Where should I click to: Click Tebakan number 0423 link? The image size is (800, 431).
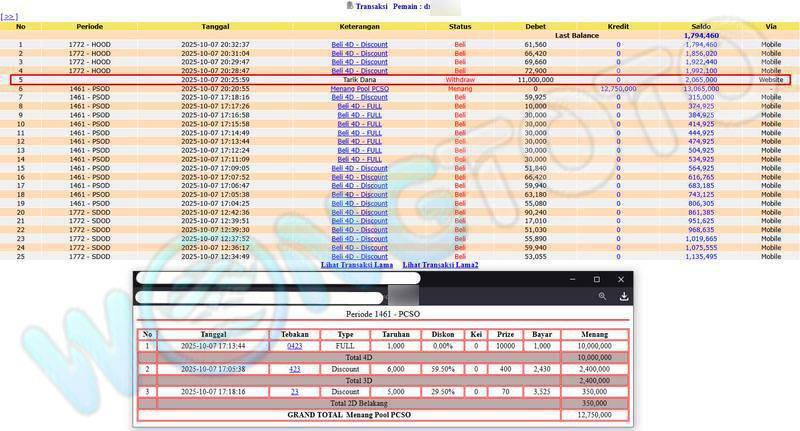(x=294, y=346)
